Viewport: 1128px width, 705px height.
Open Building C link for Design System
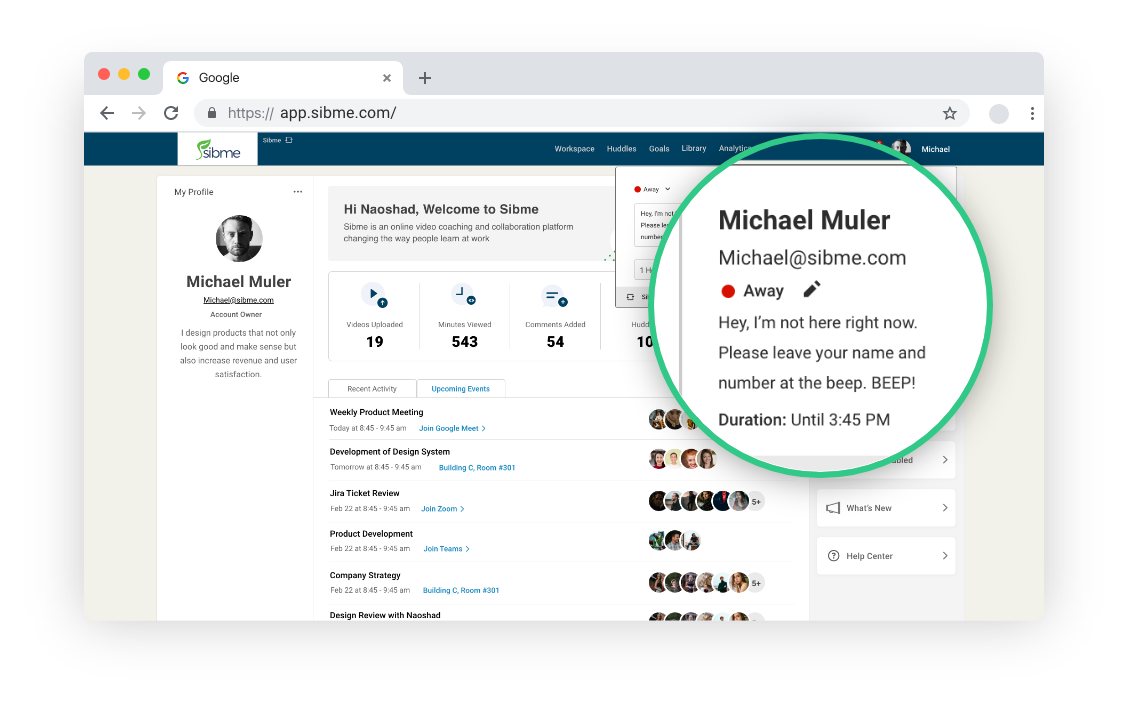click(x=477, y=468)
